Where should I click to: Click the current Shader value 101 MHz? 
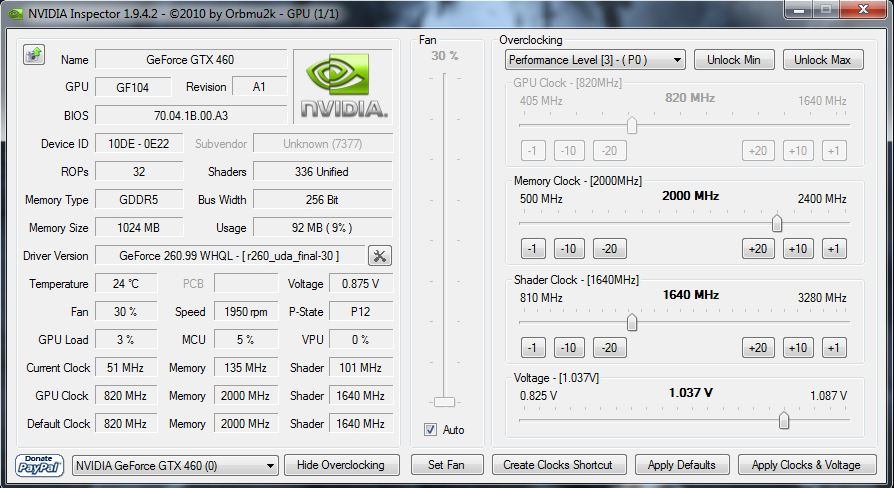point(361,368)
